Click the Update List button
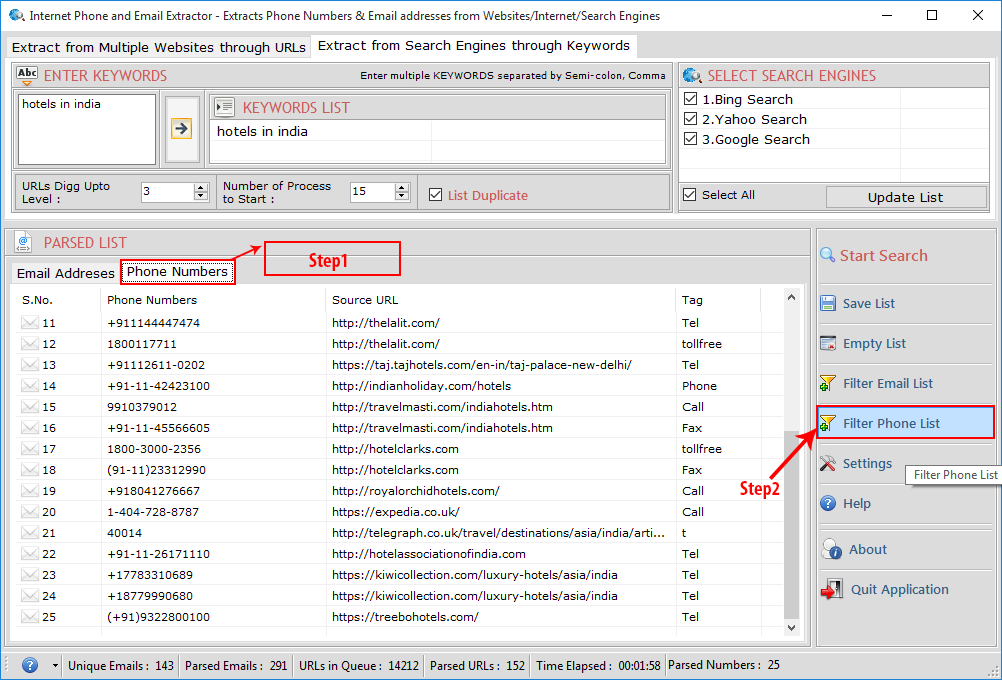The width and height of the screenshot is (1002, 680). coord(906,197)
